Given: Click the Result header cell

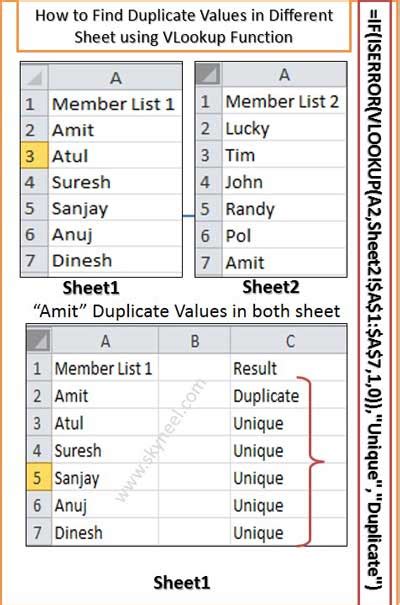Looking at the screenshot, I should coord(288,368).
